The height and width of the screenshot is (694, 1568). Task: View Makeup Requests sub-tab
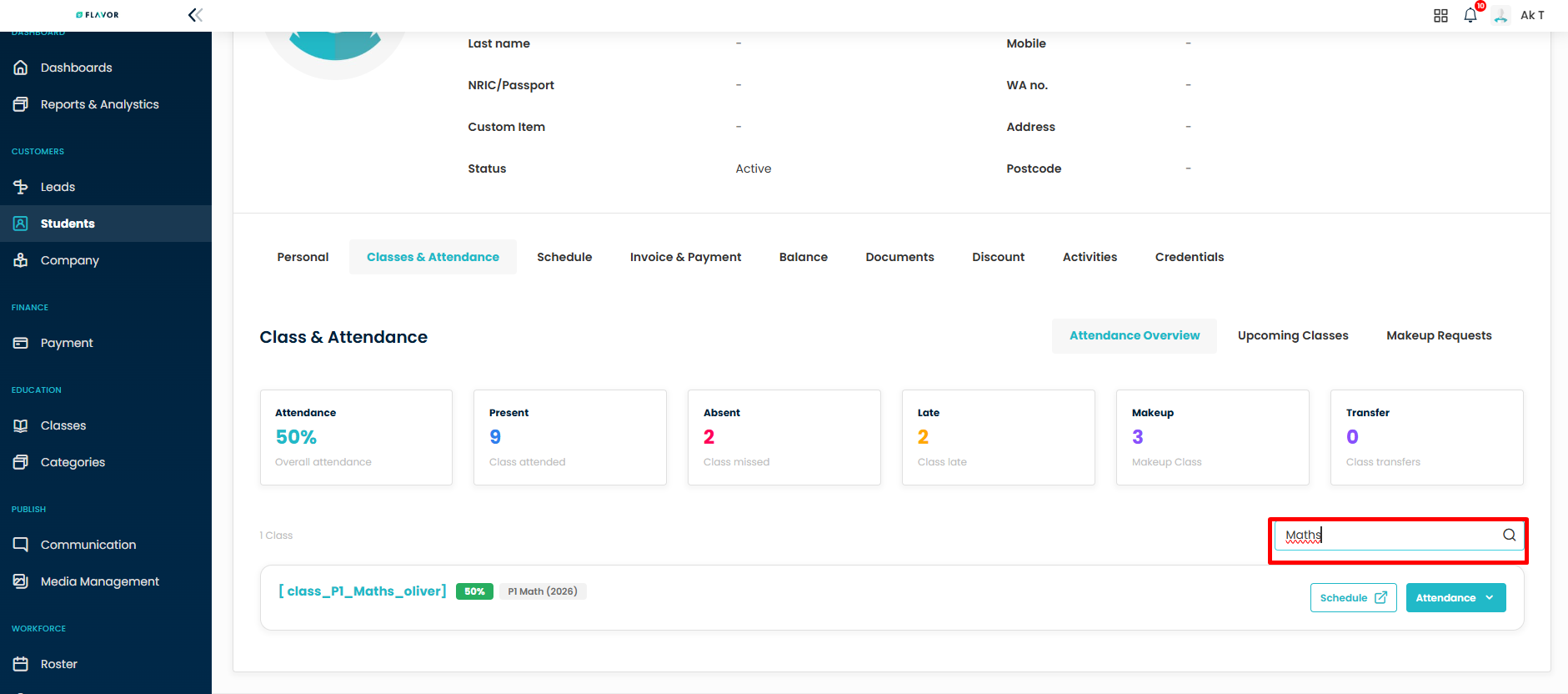coord(1439,335)
